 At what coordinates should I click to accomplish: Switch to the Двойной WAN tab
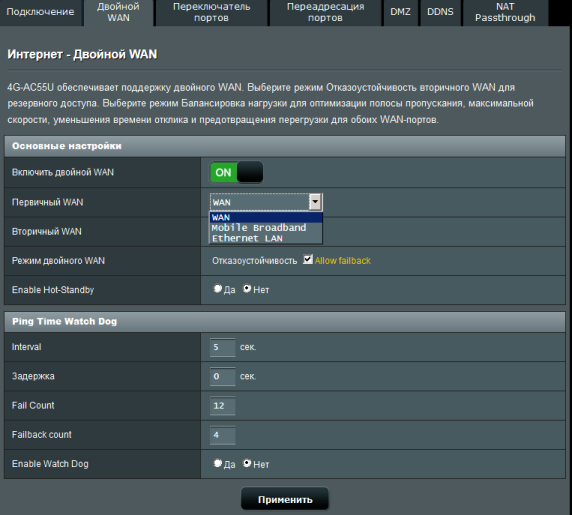pos(119,13)
